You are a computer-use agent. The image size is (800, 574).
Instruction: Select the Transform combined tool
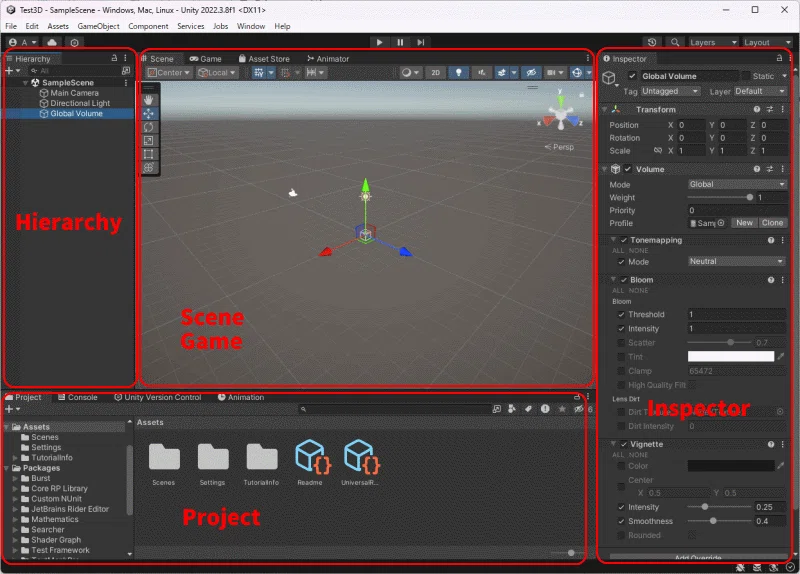(149, 167)
